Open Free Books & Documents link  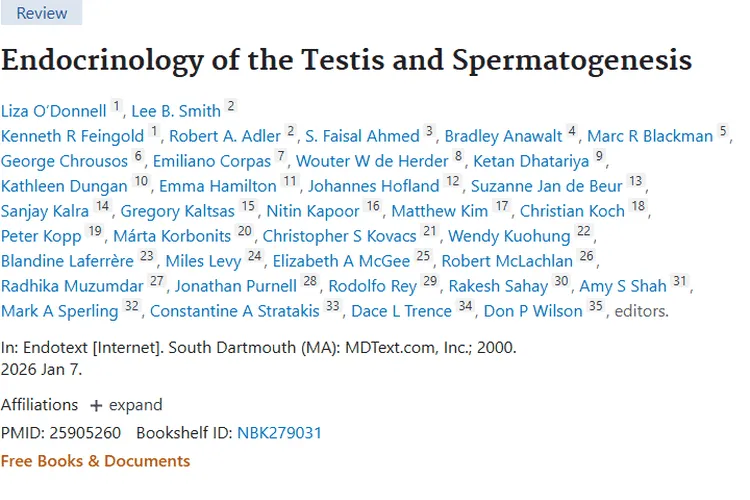tap(95, 461)
